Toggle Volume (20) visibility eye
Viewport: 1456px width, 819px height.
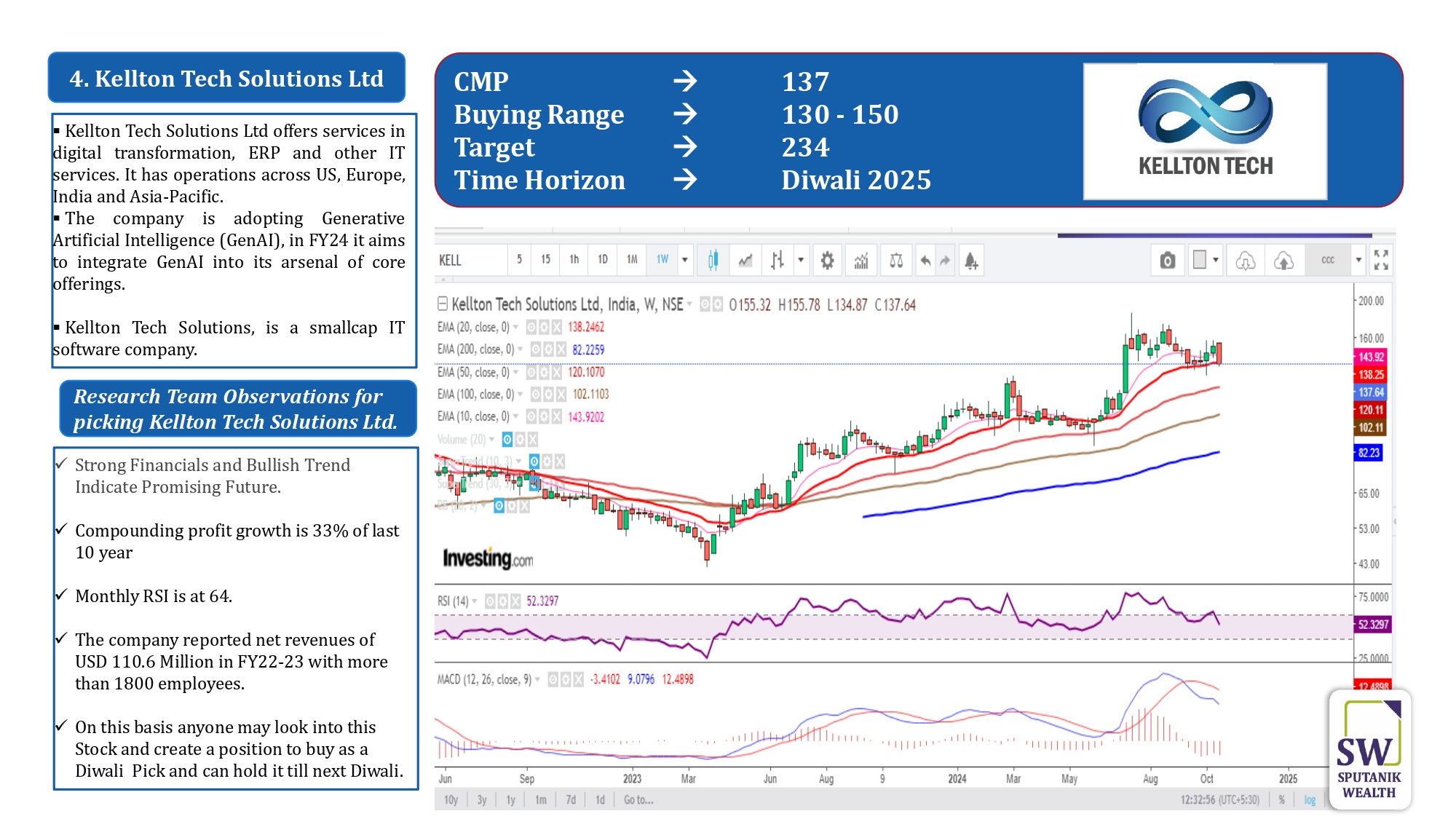point(507,439)
